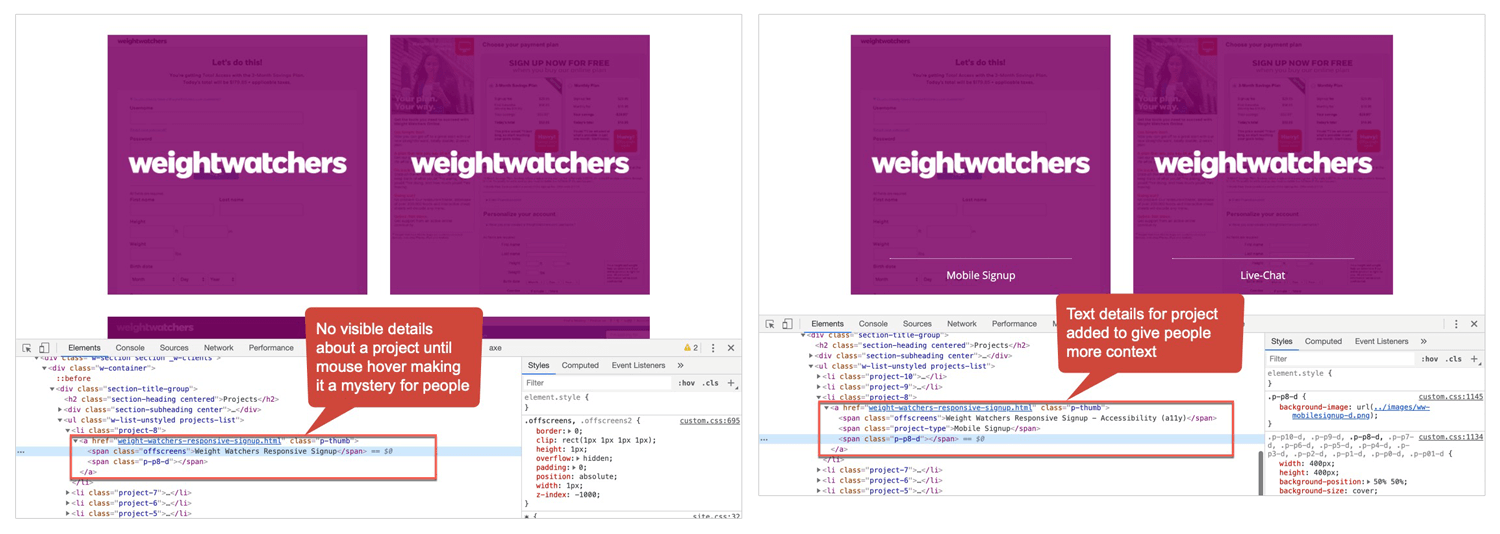Switch to Console tab in left screenshot DevTools
Screen dimensions: 1500x534
pyautogui.click(x=130, y=348)
